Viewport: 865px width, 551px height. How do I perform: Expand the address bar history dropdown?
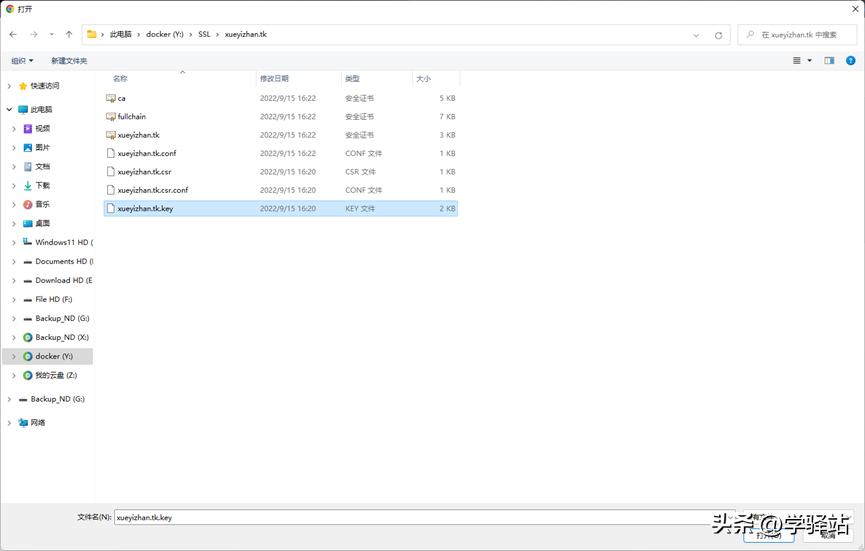(696, 35)
